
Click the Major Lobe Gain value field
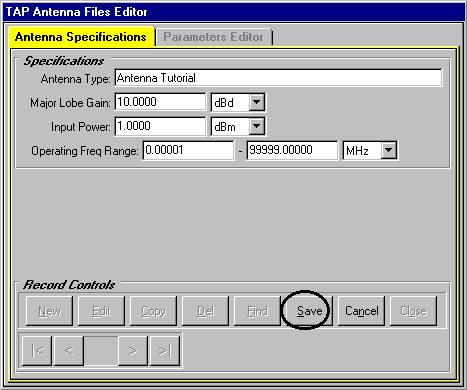click(x=160, y=102)
